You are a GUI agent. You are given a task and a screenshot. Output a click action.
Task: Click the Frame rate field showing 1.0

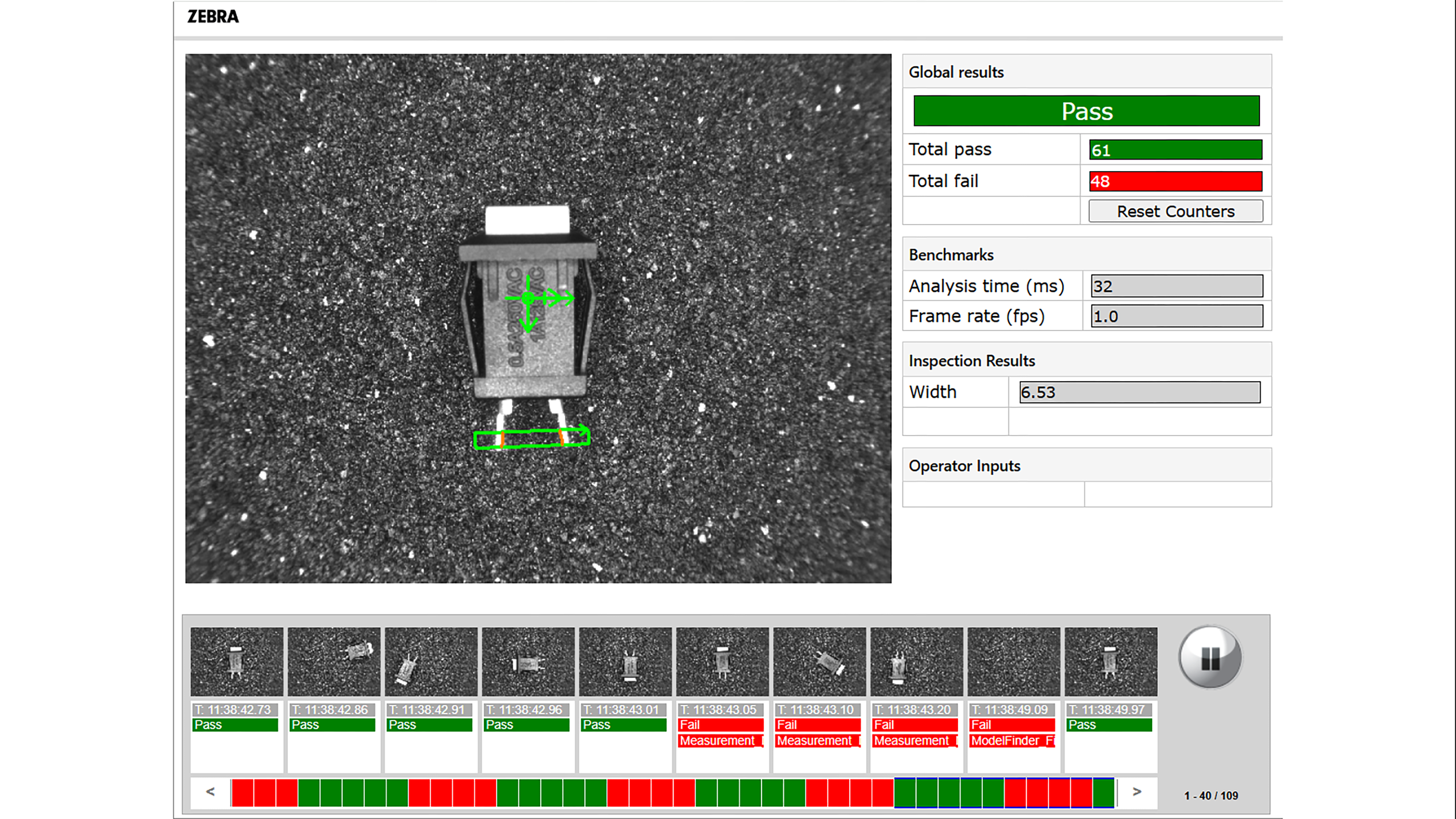(x=1177, y=316)
